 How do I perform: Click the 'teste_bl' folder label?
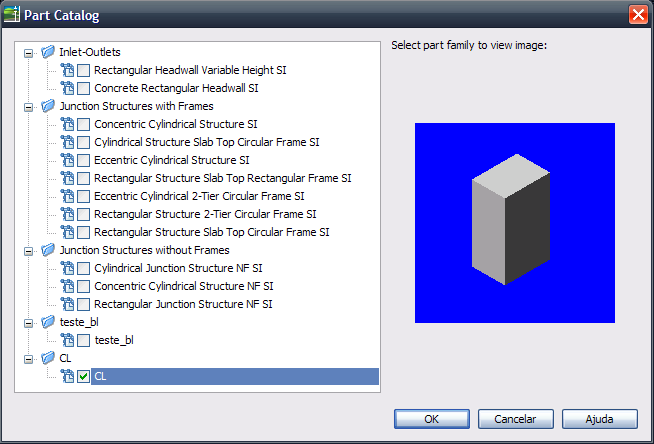(79, 322)
